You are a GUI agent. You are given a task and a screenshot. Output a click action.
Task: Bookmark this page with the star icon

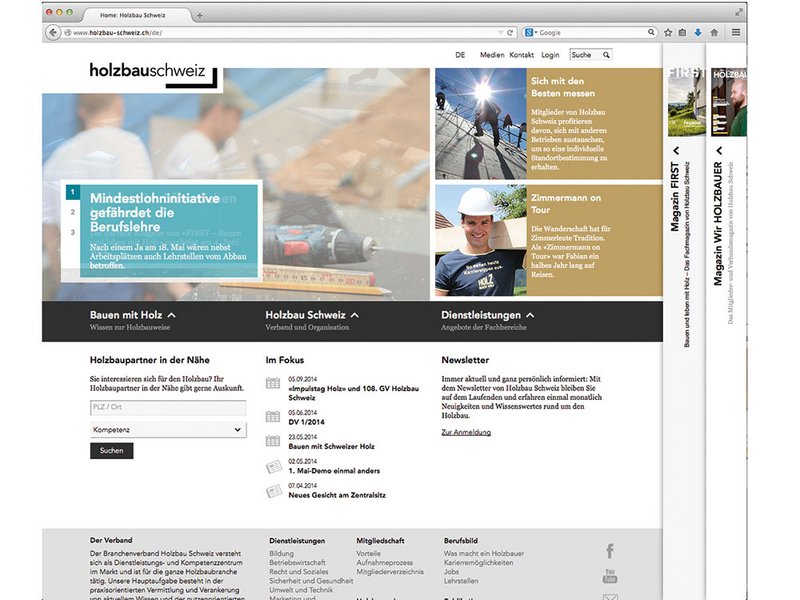coord(668,33)
